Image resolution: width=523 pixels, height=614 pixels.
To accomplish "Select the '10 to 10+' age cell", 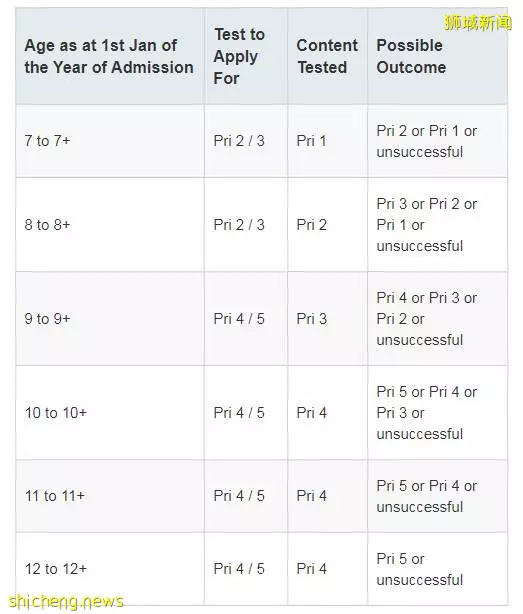I will tap(56, 413).
